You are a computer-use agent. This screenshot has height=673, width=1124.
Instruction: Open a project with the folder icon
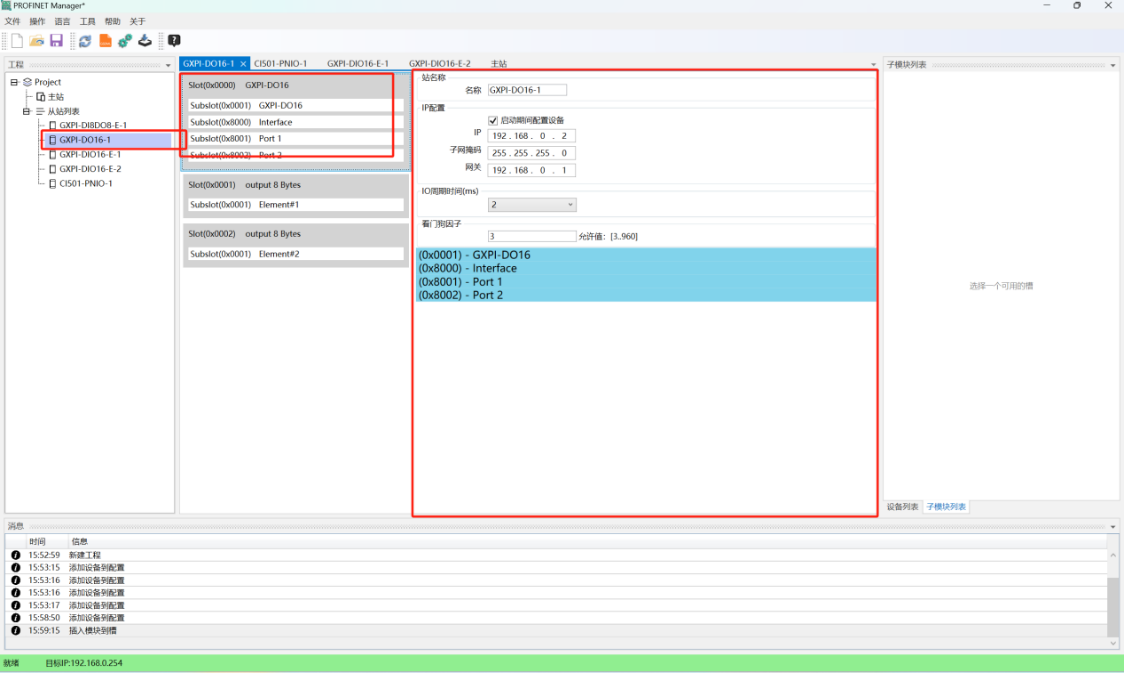click(x=37, y=41)
